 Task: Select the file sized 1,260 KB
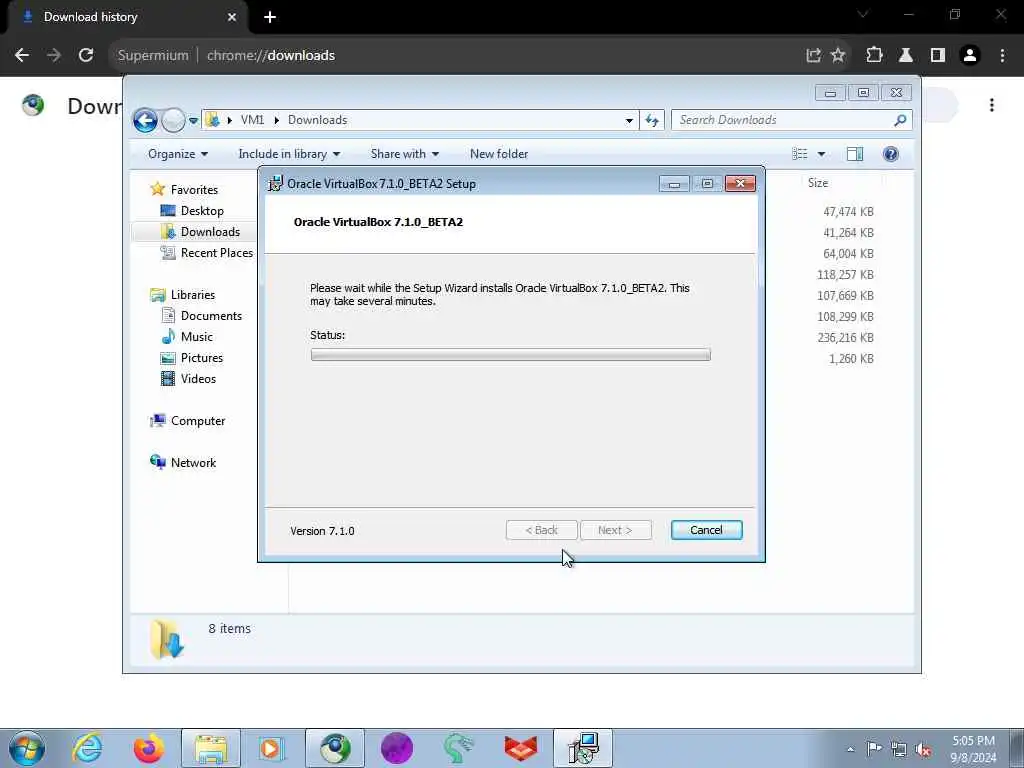pyautogui.click(x=851, y=359)
